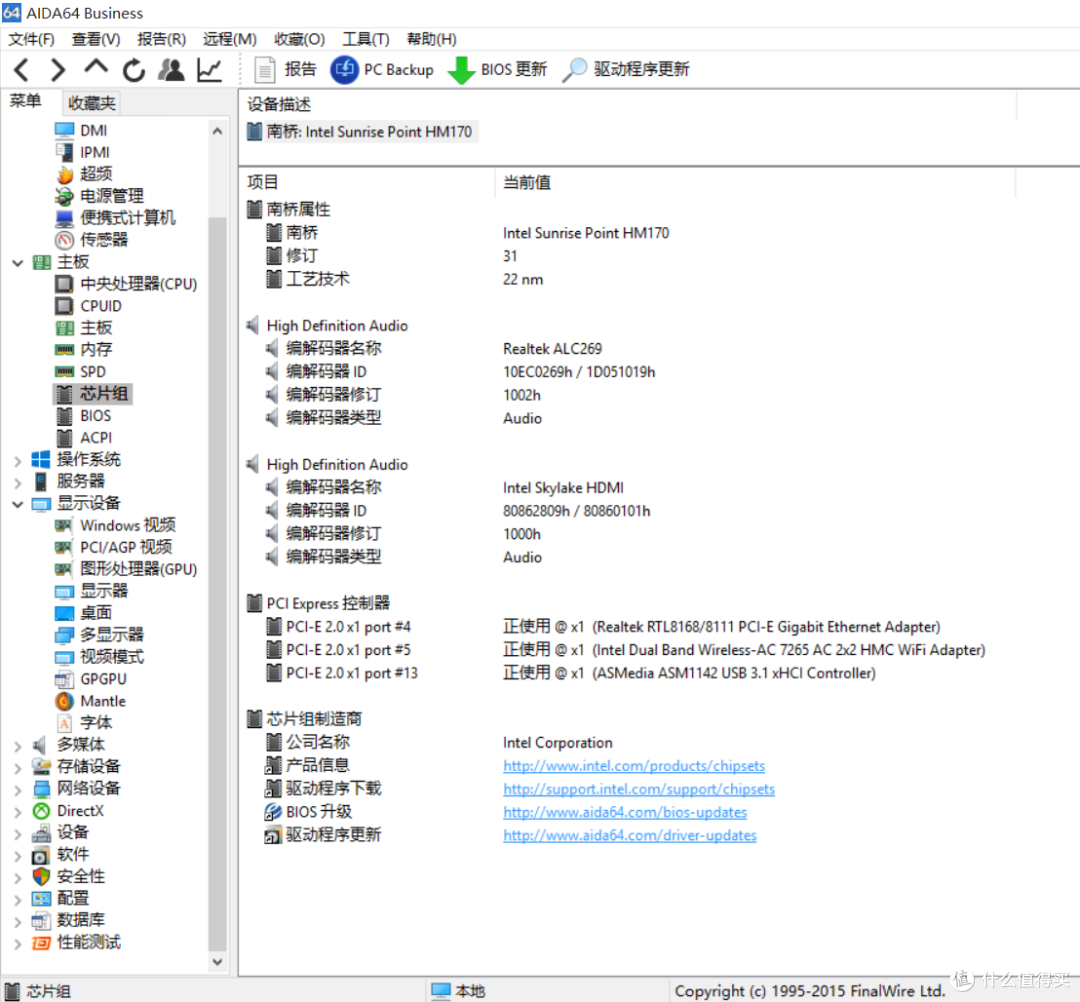Select 传感器 sensor item
Image resolution: width=1080 pixels, height=1002 pixels.
tap(91, 240)
